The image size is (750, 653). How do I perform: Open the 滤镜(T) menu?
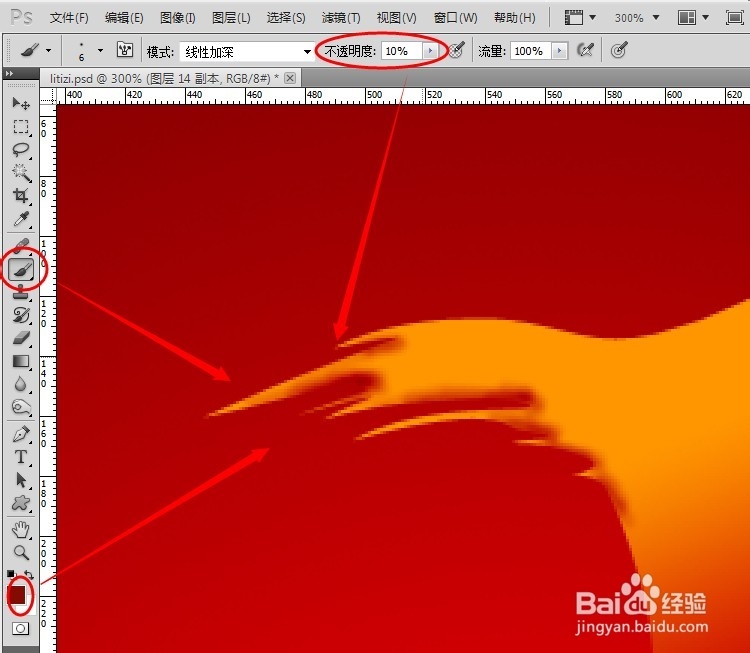point(341,18)
